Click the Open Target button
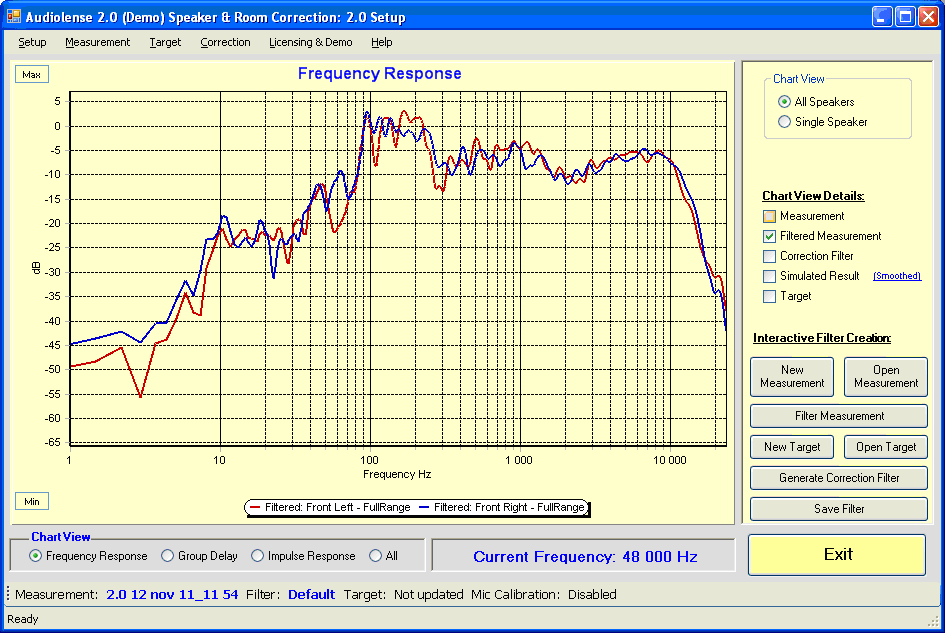Viewport: 945px width, 633px height. coord(885,447)
